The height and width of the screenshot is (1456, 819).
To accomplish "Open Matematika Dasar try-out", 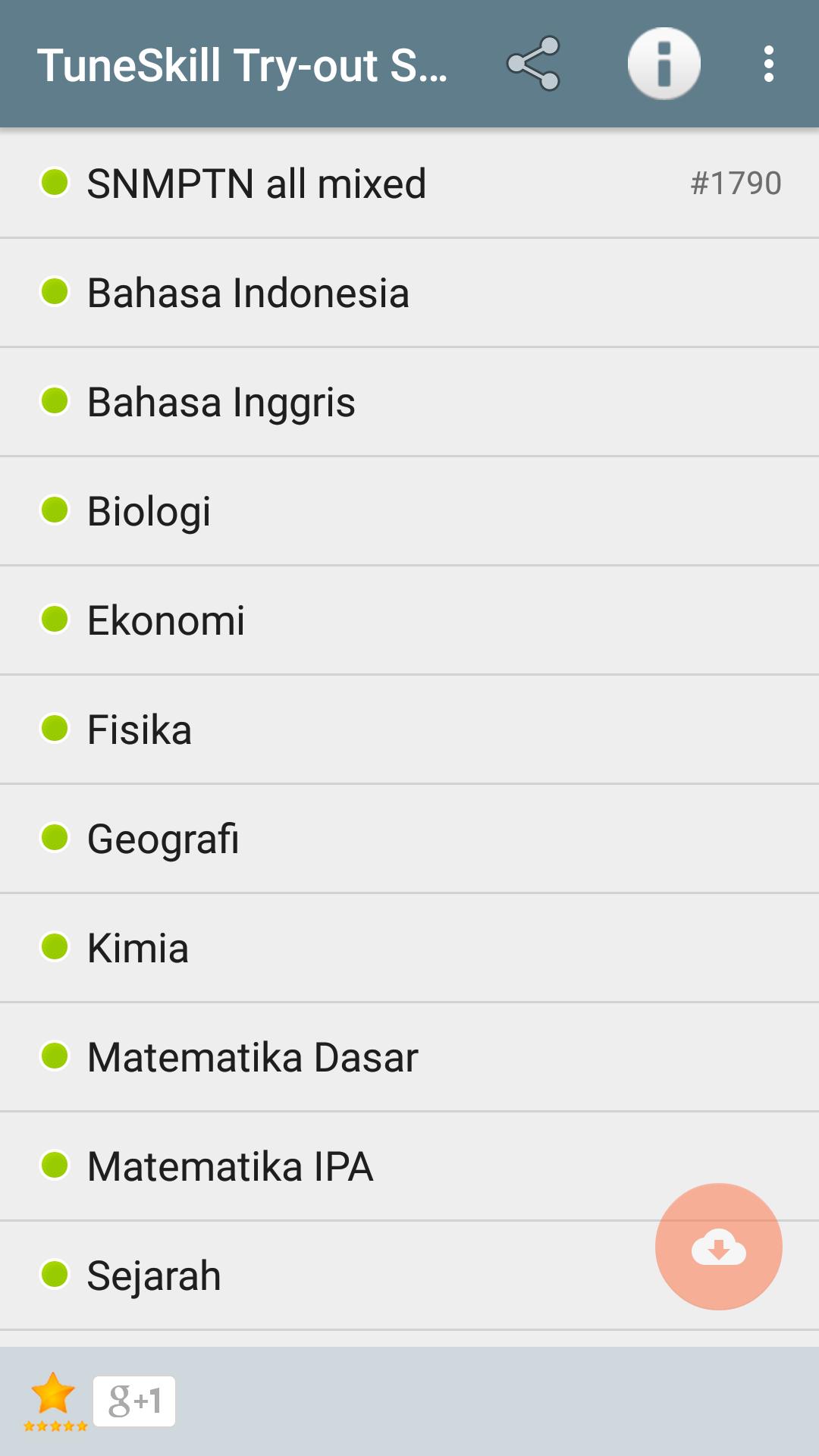I will (x=253, y=1057).
